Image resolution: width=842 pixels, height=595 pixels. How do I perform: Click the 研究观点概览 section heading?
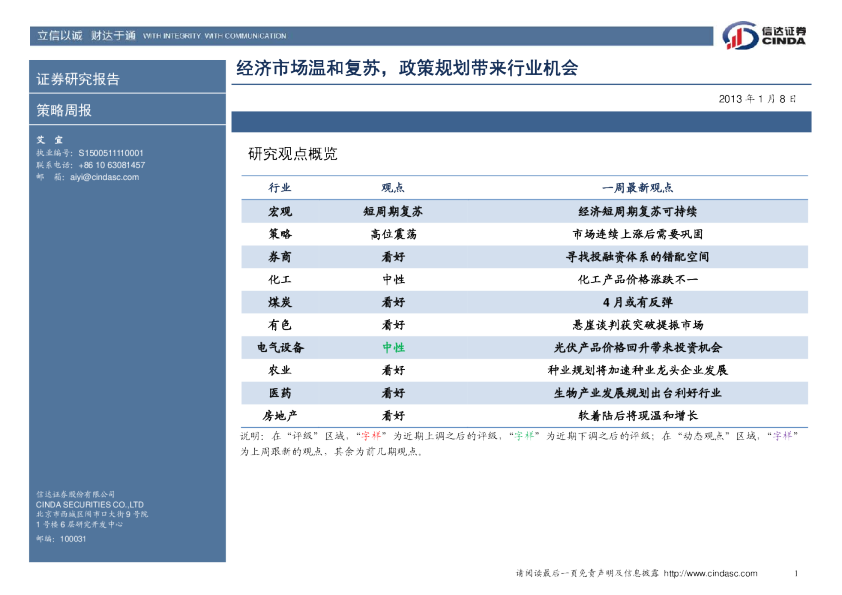pos(292,154)
